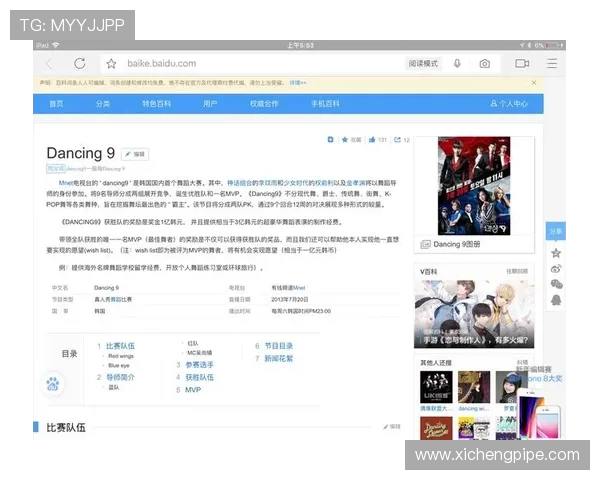
Task: Tap the microphone voice search icon
Action: [457, 64]
